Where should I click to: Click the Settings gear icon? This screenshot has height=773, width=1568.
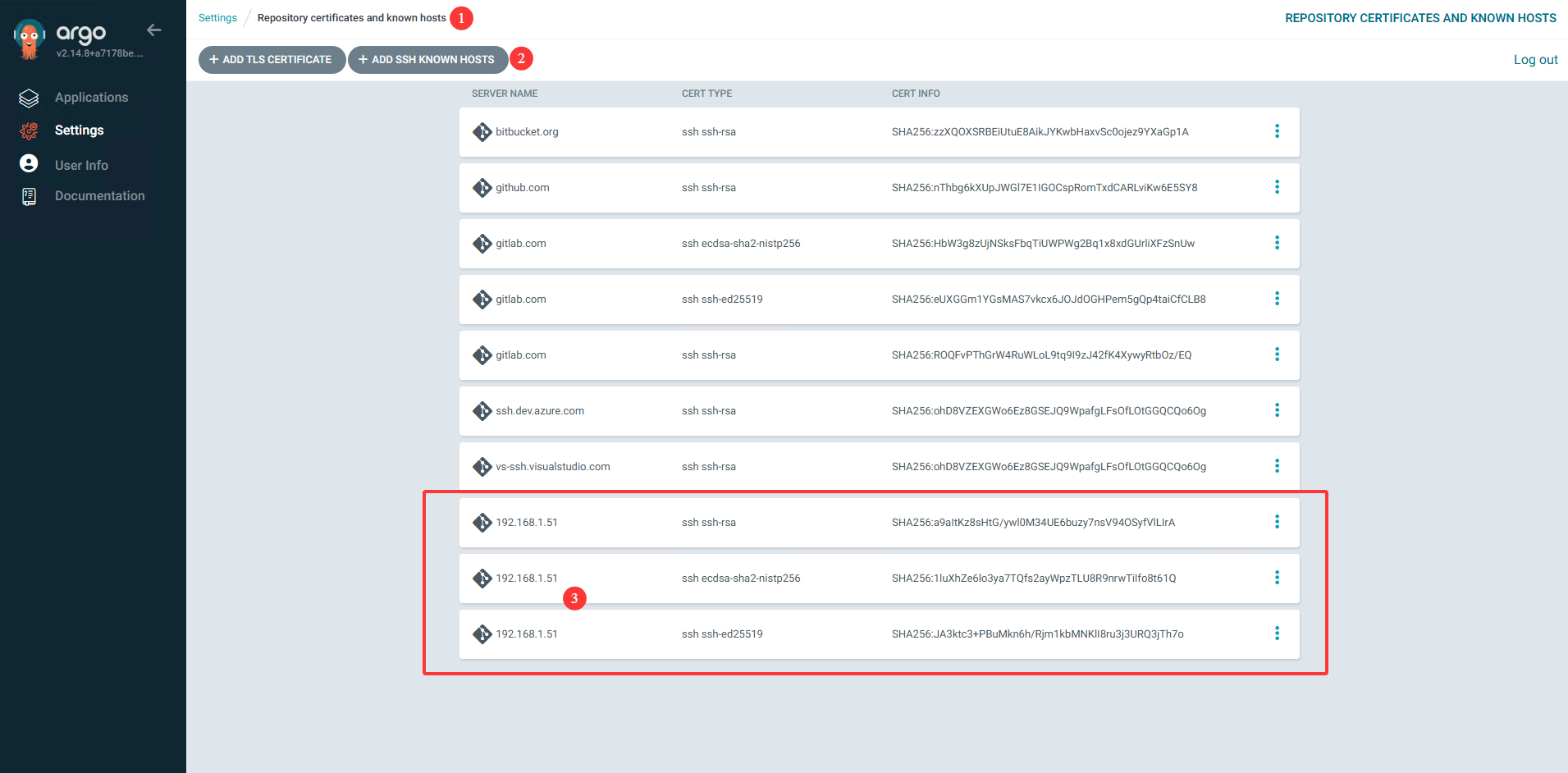[x=29, y=131]
